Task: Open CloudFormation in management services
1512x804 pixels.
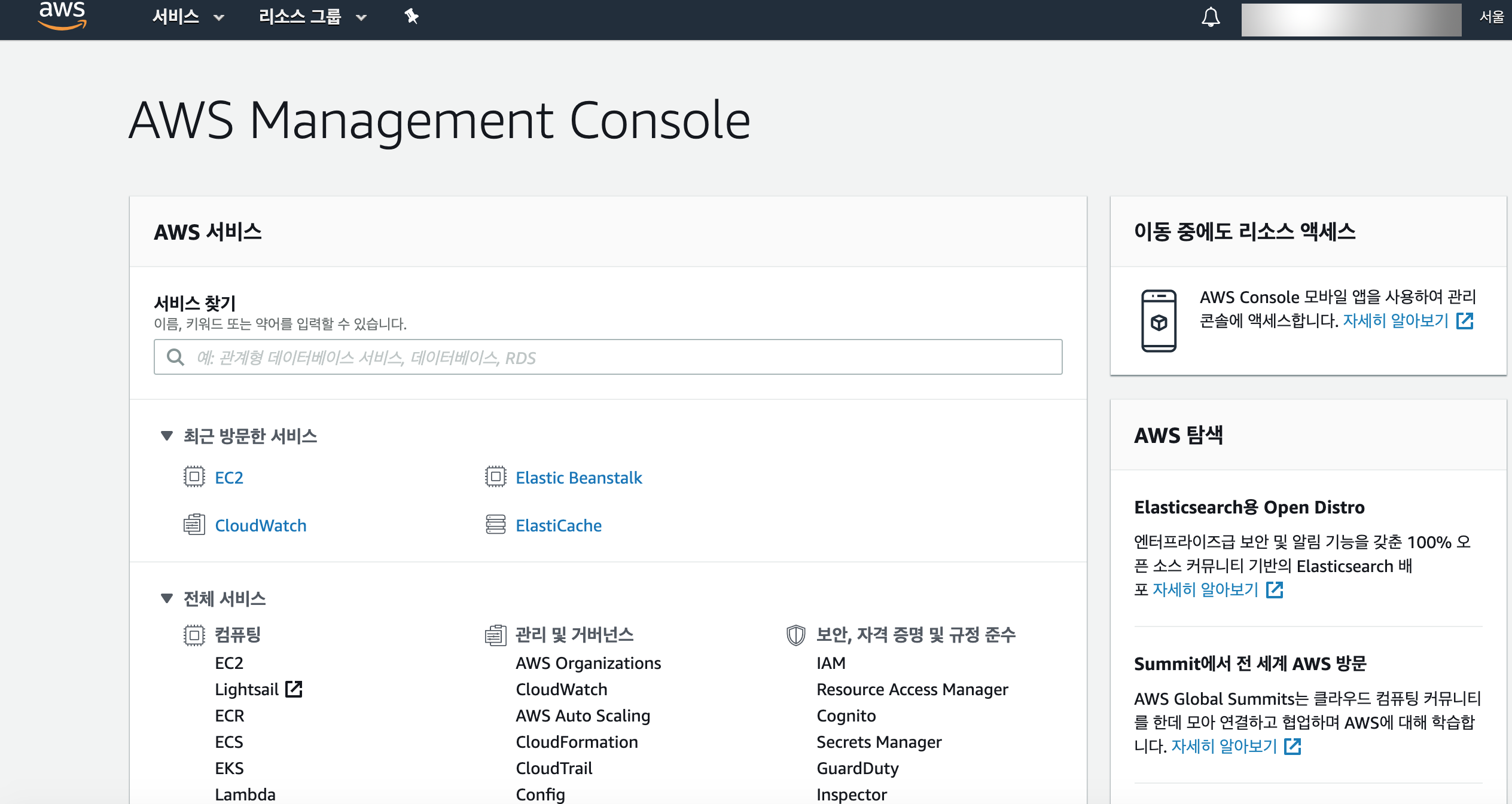Action: coord(577,742)
